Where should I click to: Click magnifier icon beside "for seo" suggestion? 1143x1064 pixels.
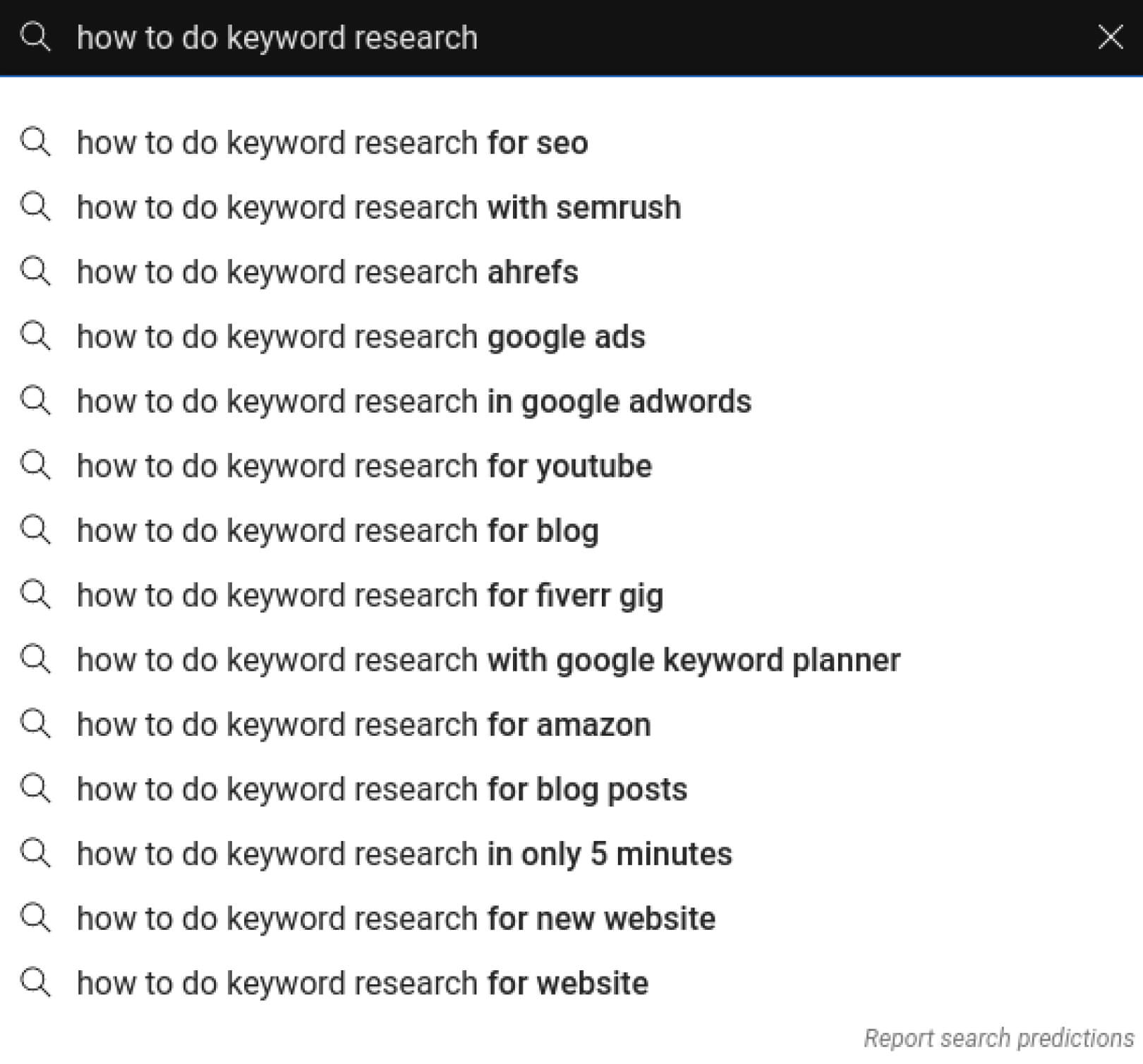click(35, 143)
